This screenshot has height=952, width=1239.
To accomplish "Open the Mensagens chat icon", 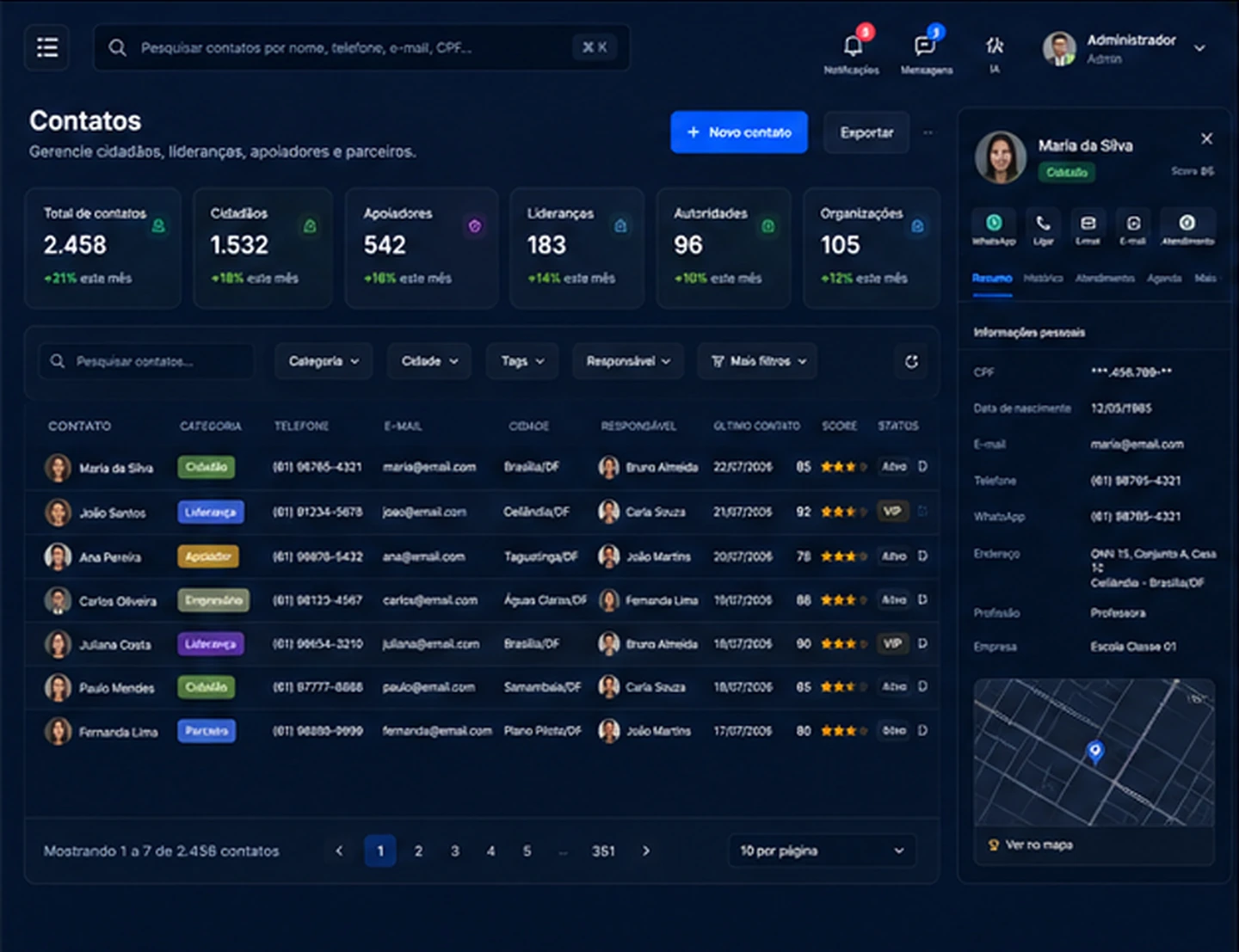I will pos(925,46).
